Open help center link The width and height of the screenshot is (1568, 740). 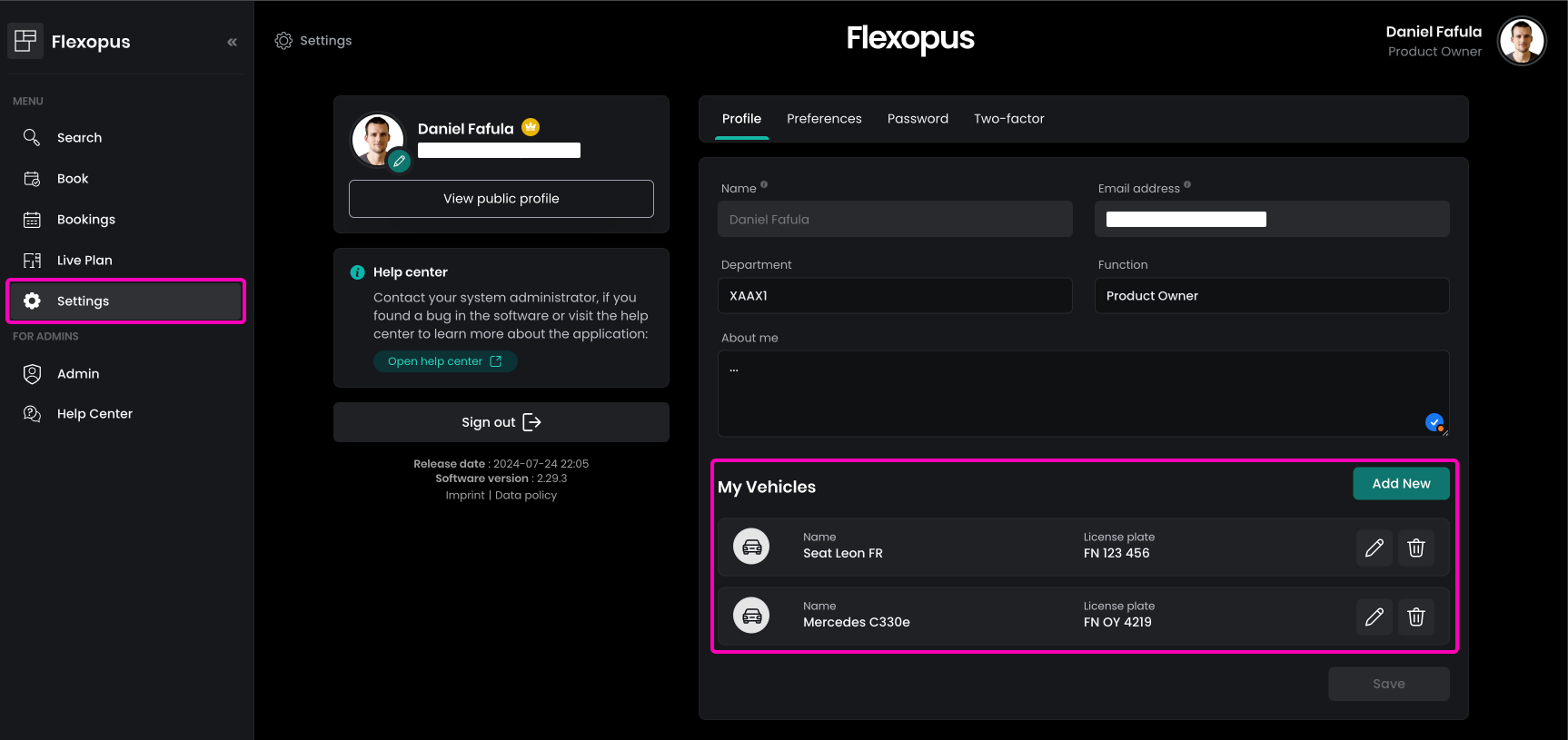[445, 361]
